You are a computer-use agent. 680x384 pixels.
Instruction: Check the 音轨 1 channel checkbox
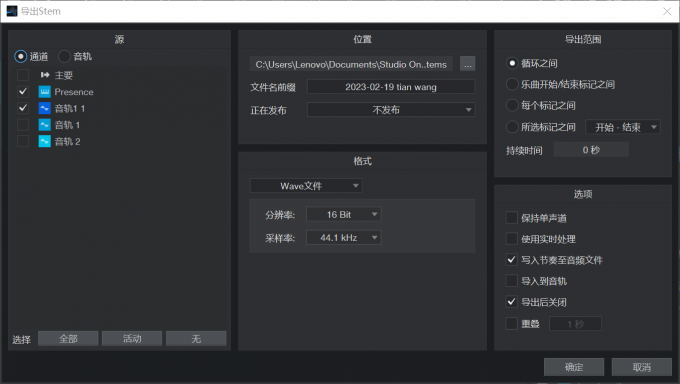point(23,125)
